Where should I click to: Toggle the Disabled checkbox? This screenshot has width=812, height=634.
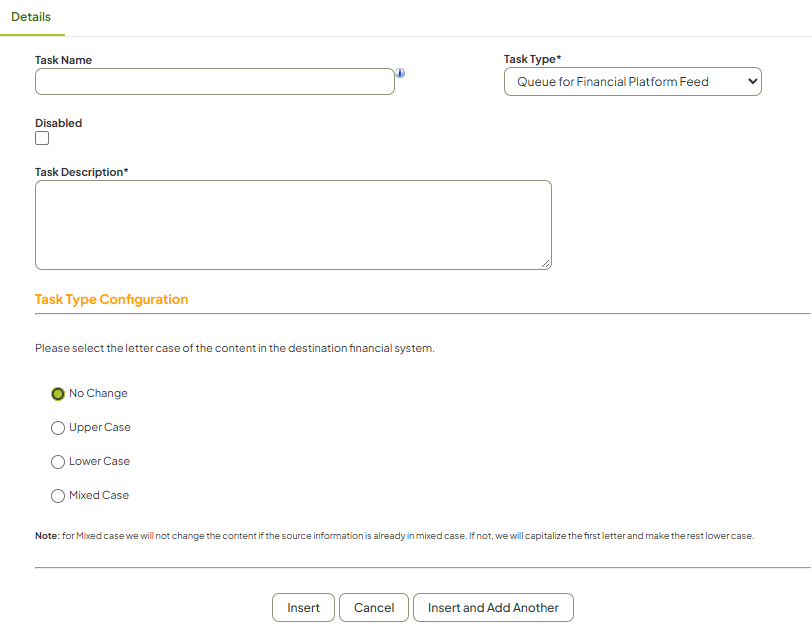pyautogui.click(x=42, y=138)
